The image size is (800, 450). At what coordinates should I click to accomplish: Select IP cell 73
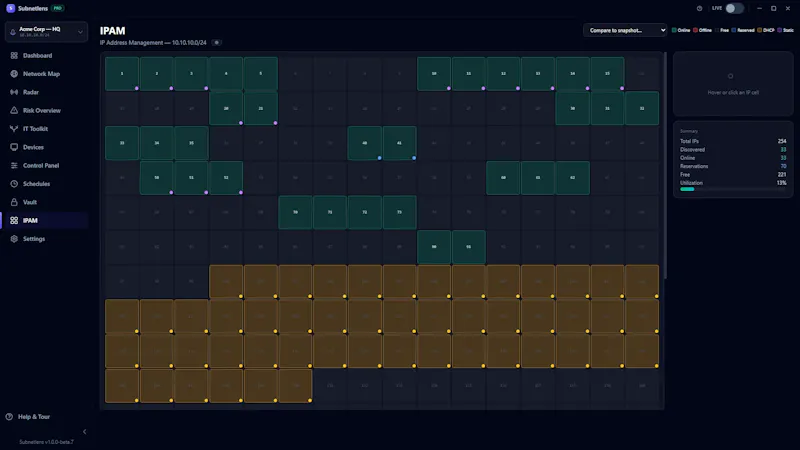399,212
